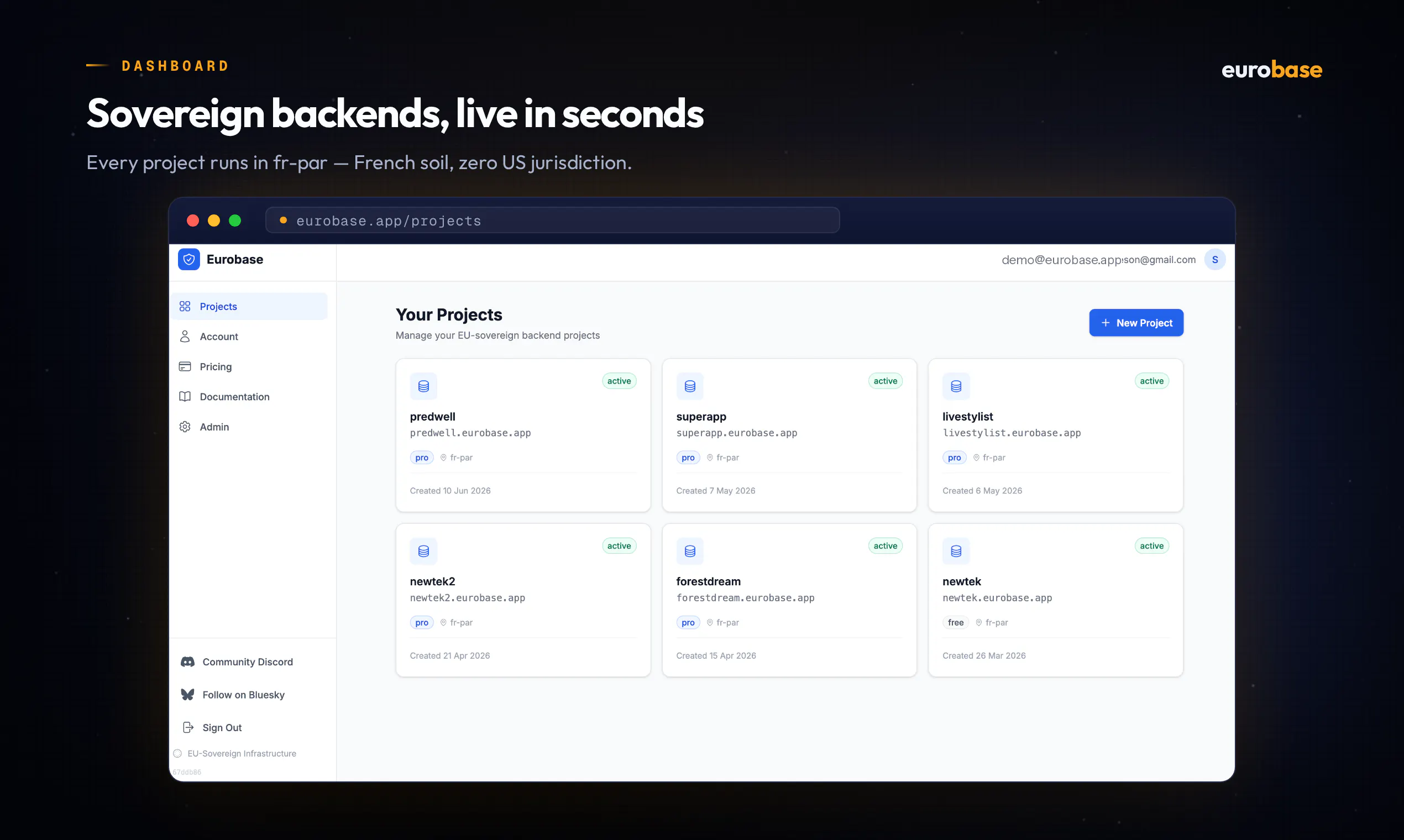Click the Discord icon in sidebar
The image size is (1404, 840).
pyautogui.click(x=187, y=662)
